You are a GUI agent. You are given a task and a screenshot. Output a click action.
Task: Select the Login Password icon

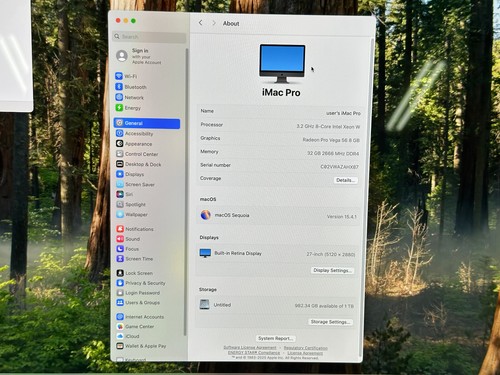120,293
